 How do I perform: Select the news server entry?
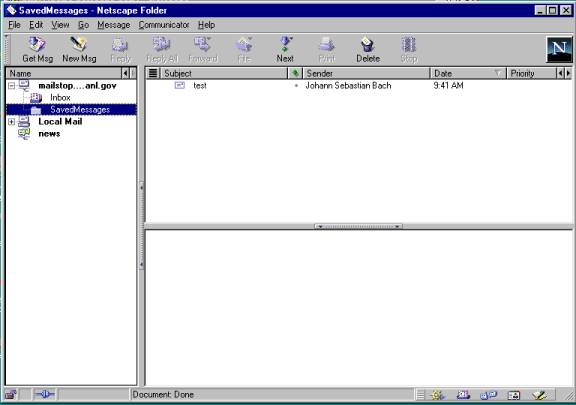49,134
